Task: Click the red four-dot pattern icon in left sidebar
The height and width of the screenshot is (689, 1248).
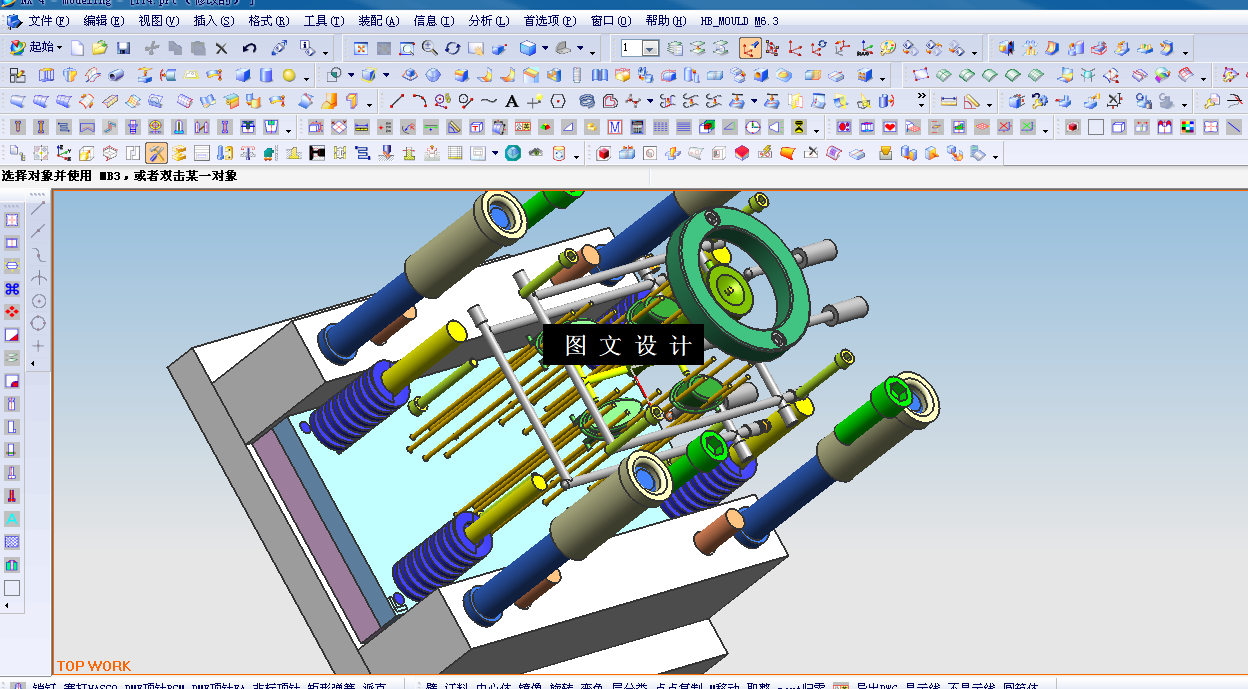Action: [12, 312]
